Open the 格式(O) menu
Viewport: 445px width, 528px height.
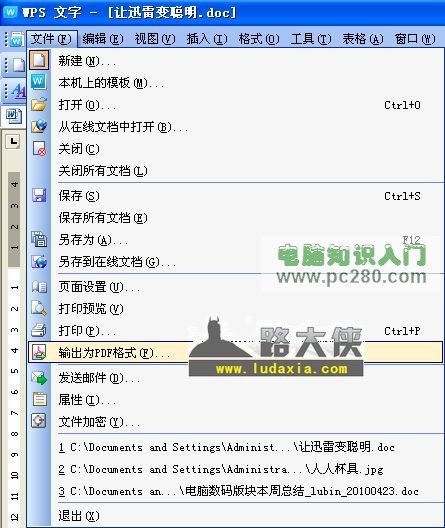259,39
